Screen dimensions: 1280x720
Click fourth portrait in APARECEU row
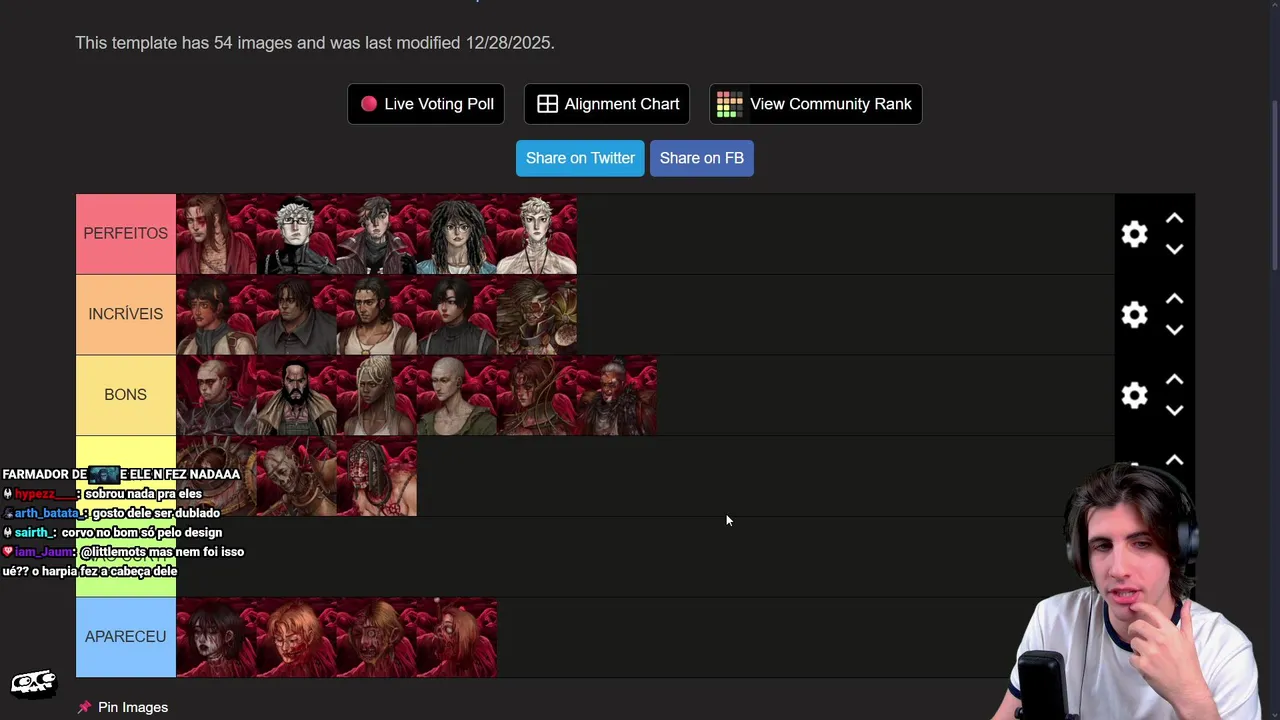pos(456,637)
